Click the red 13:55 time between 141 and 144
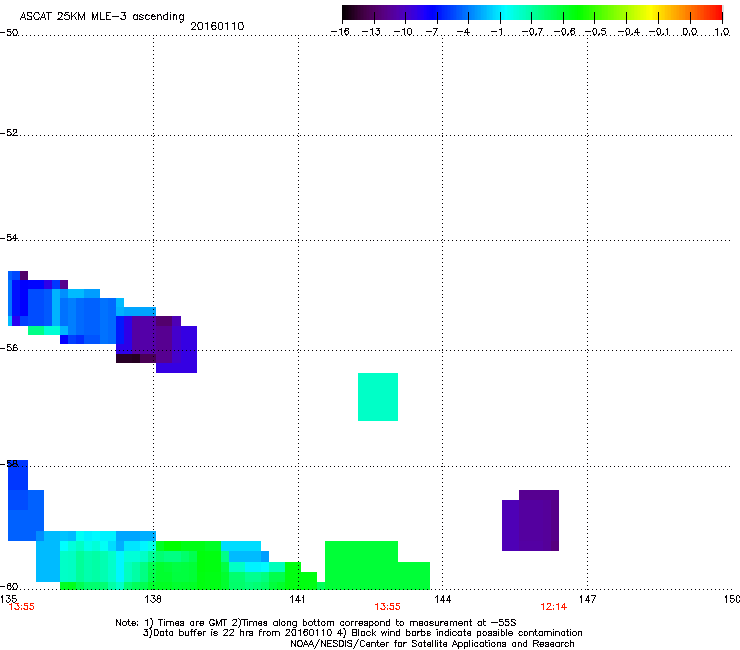This screenshot has width=740, height=650. point(387,607)
